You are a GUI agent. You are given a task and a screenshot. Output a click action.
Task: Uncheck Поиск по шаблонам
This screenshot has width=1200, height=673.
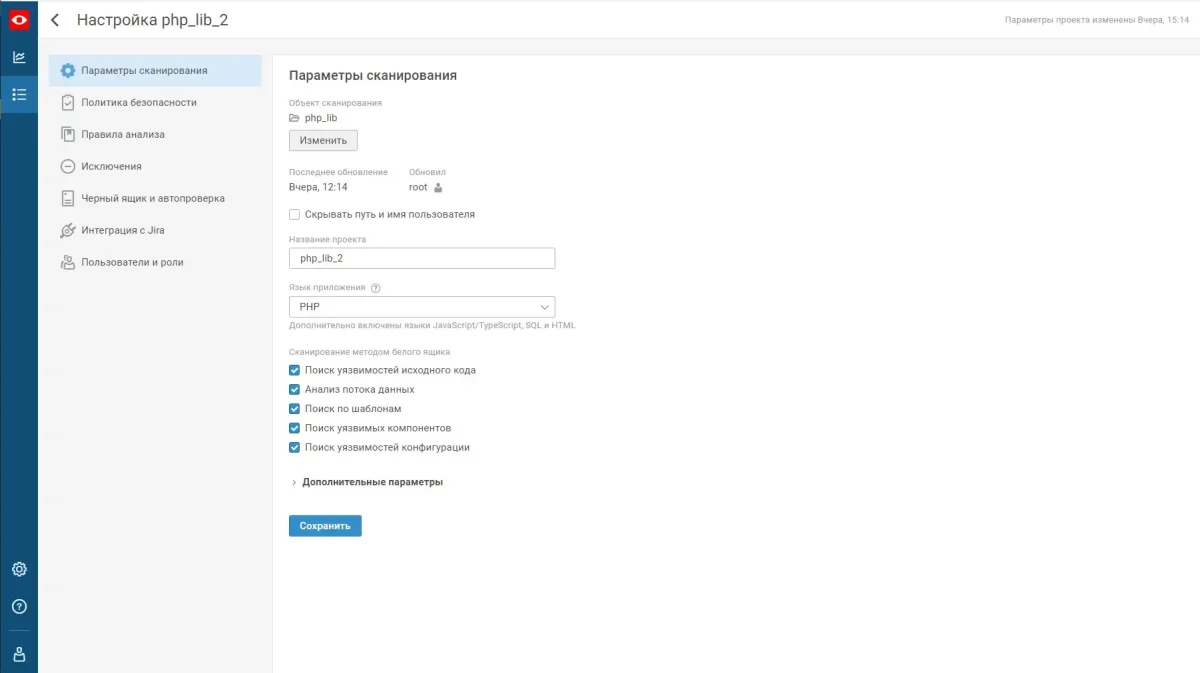coord(294,408)
